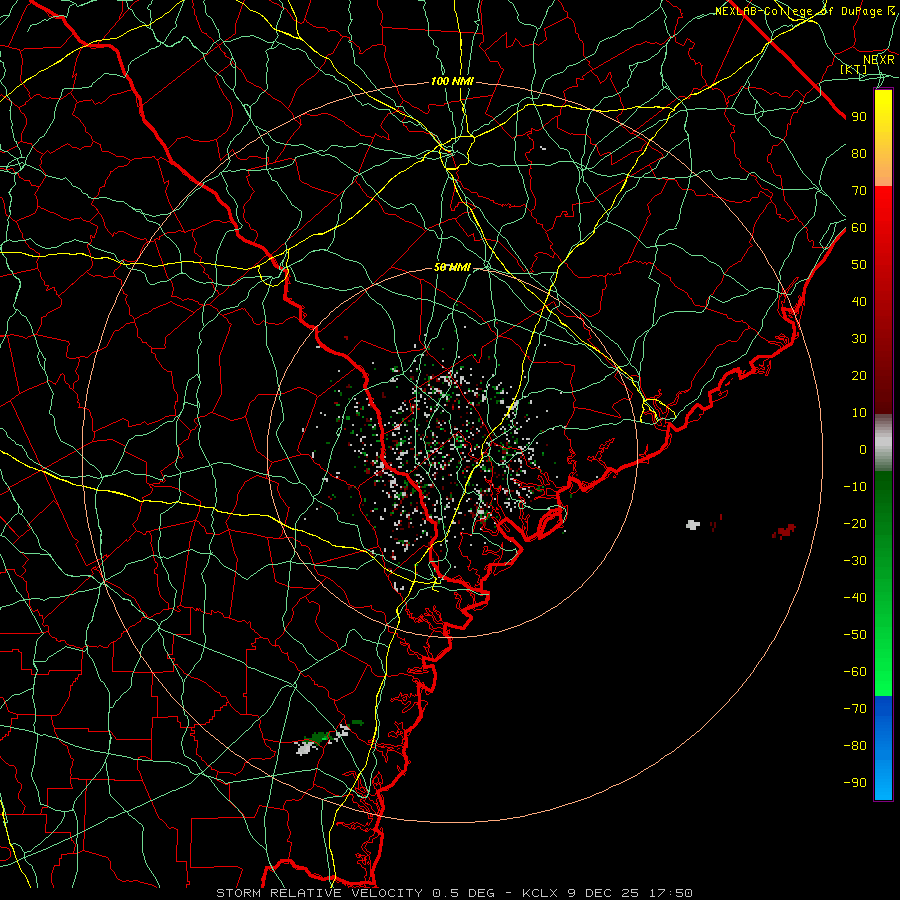The height and width of the screenshot is (900, 900).
Task: Click the "-10" value on the velocity scale
Action: pos(855,487)
